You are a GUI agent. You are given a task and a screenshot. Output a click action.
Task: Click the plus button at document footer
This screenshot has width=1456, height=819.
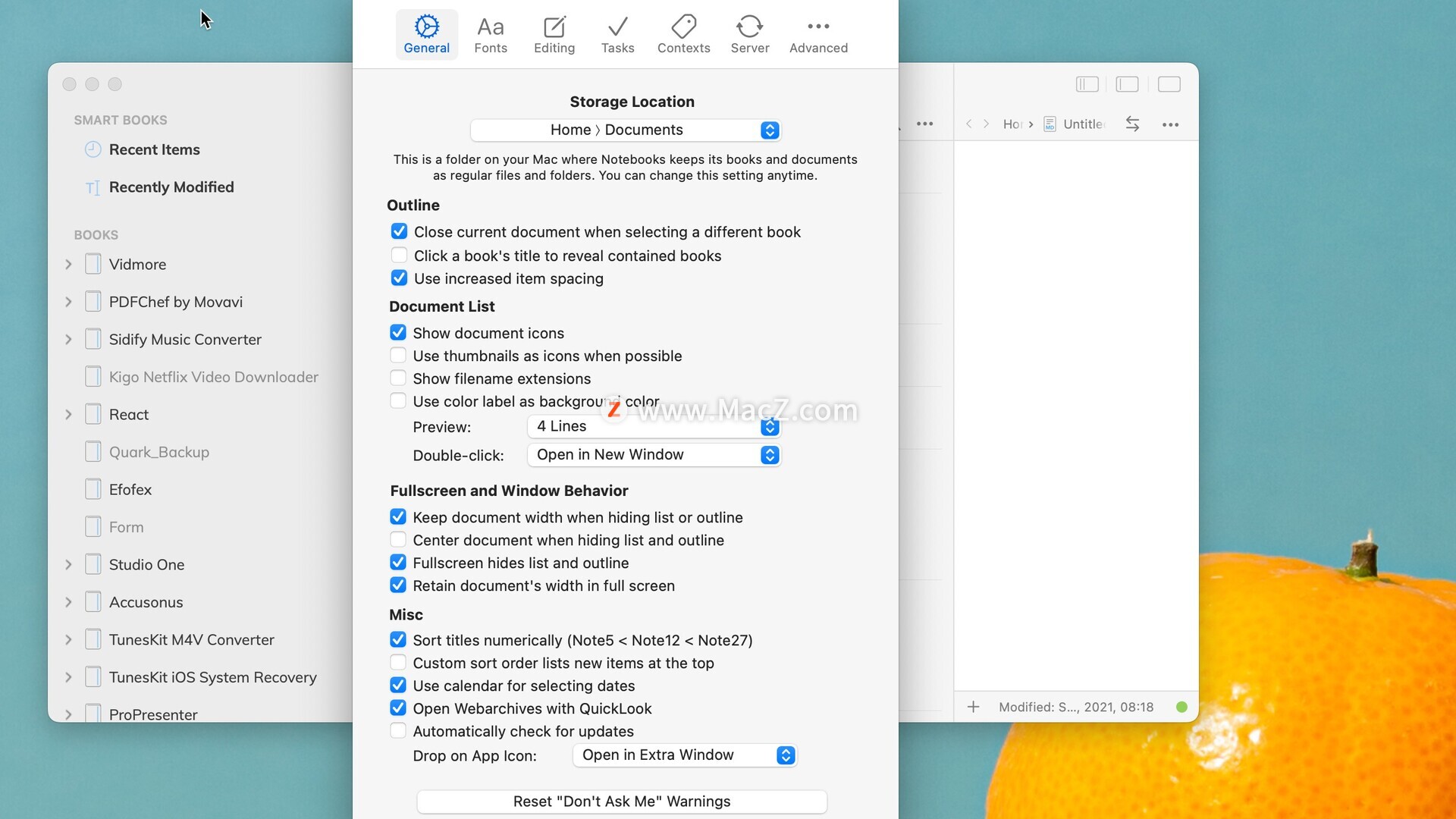point(974,707)
